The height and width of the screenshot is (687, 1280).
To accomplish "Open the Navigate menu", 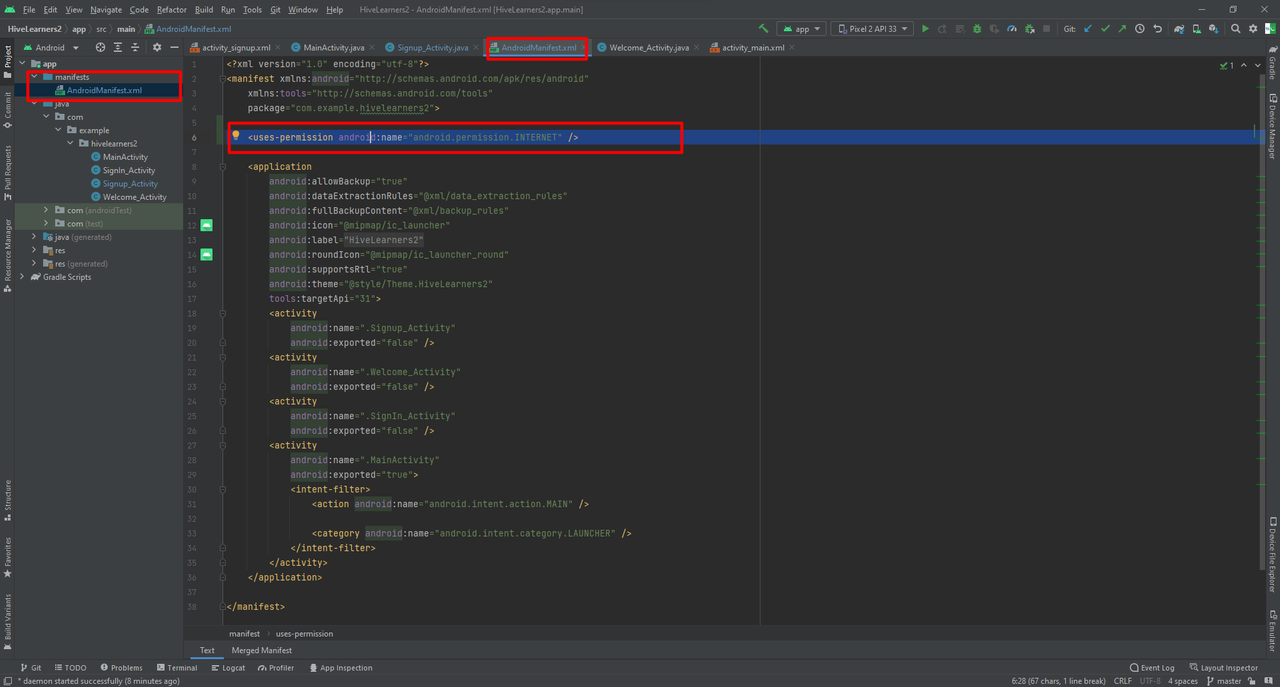I will coord(106,9).
